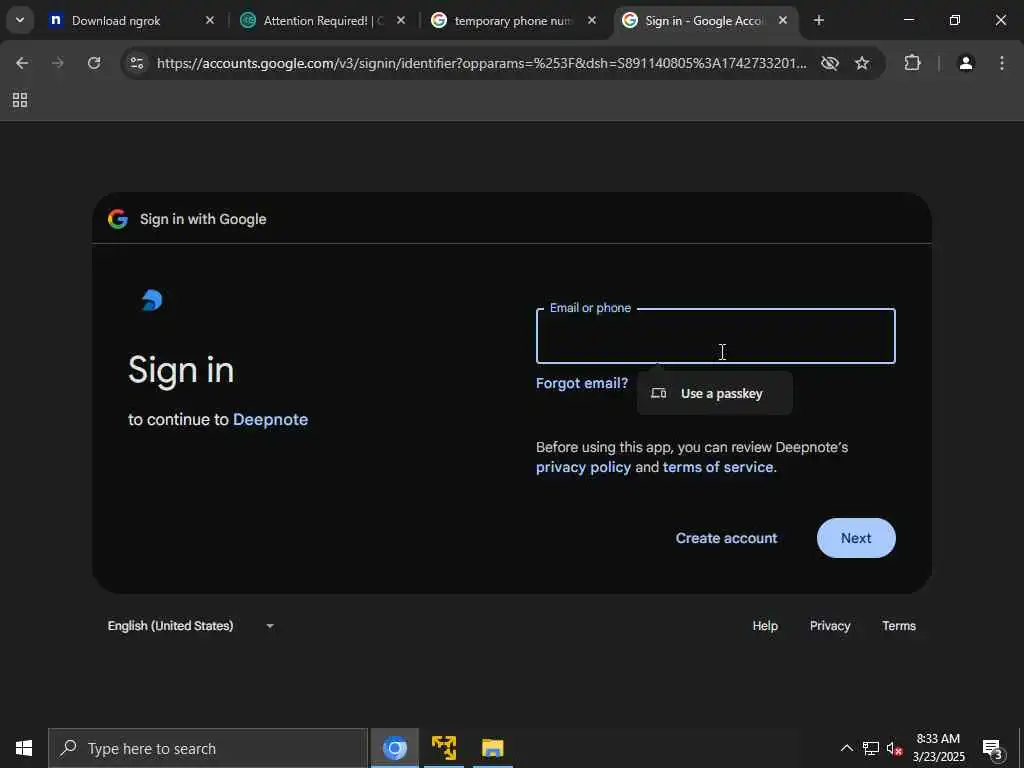Click the Forgot email? link
The width and height of the screenshot is (1024, 768).
(581, 383)
